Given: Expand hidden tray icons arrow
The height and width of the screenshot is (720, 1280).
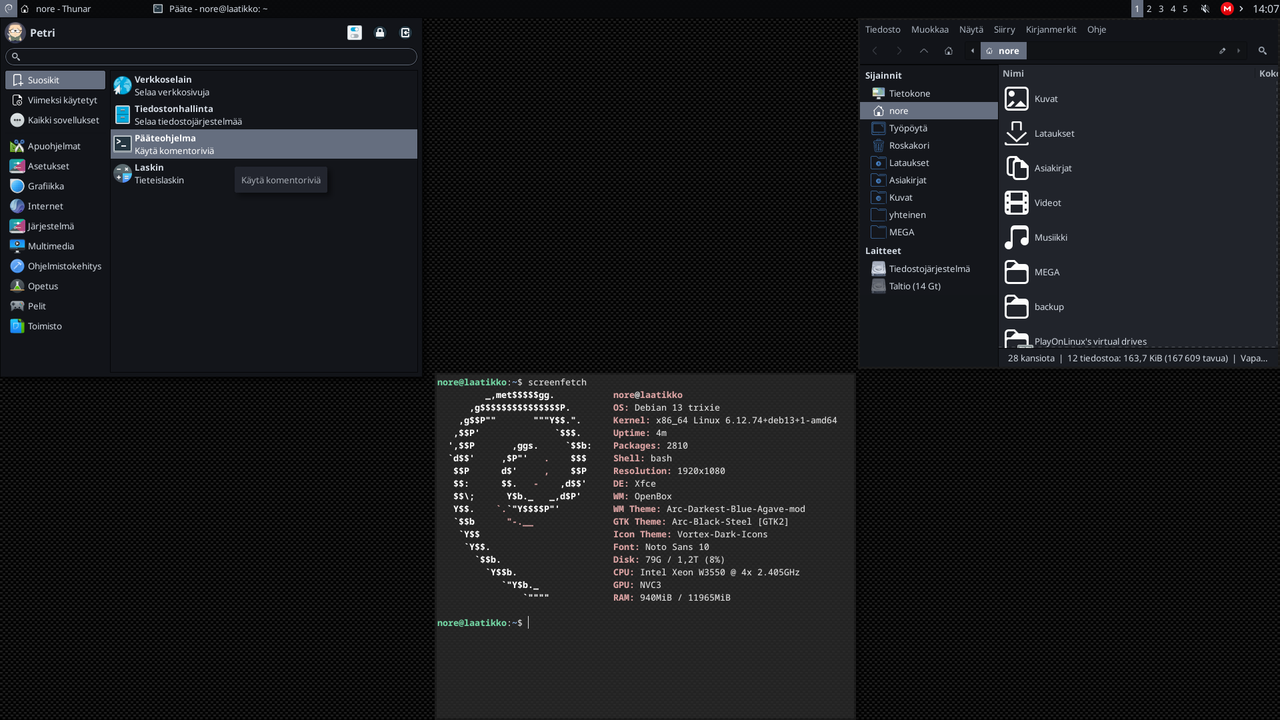Looking at the screenshot, I should click(1241, 8).
